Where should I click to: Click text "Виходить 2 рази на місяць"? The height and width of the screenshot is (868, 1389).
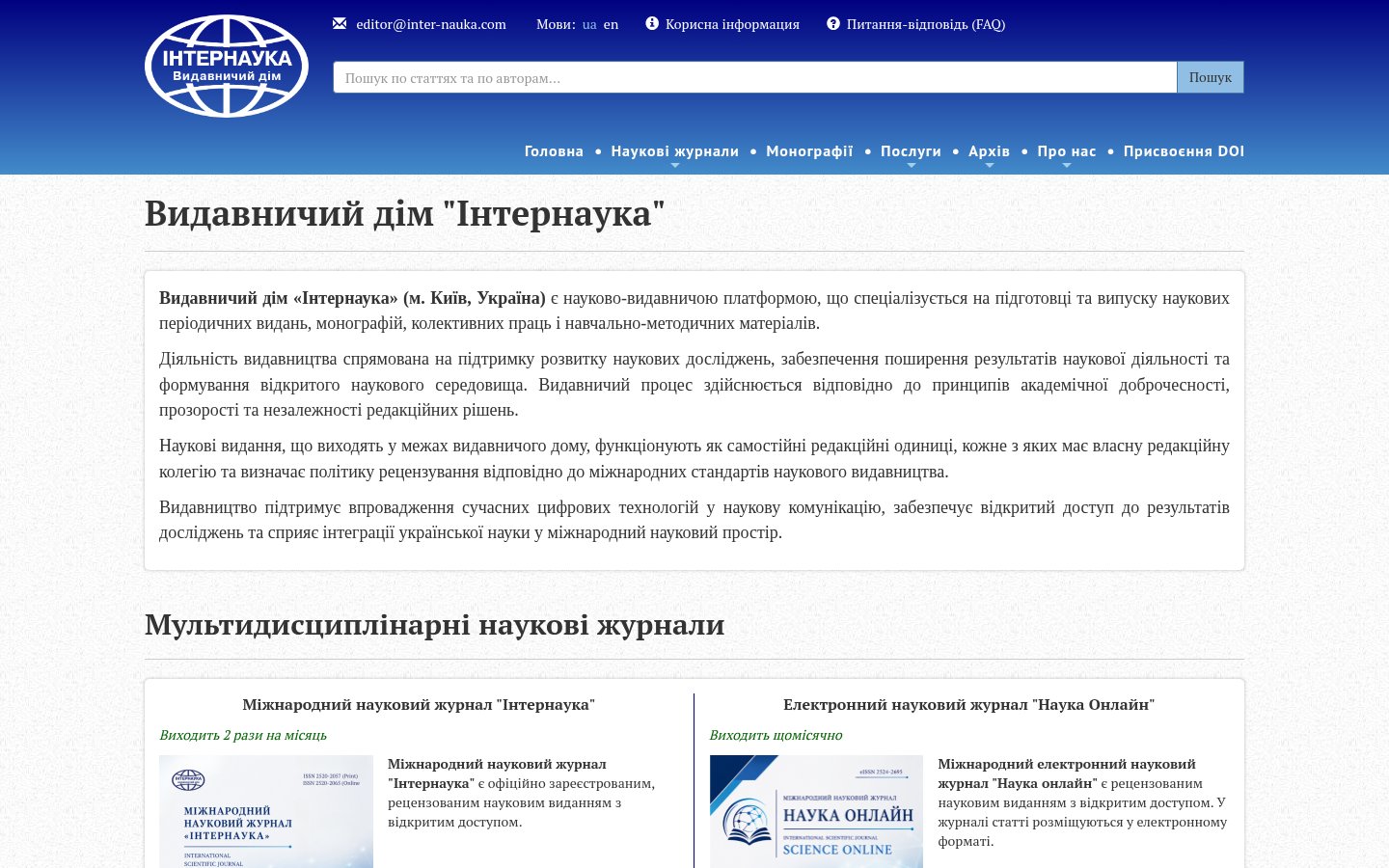(x=243, y=735)
